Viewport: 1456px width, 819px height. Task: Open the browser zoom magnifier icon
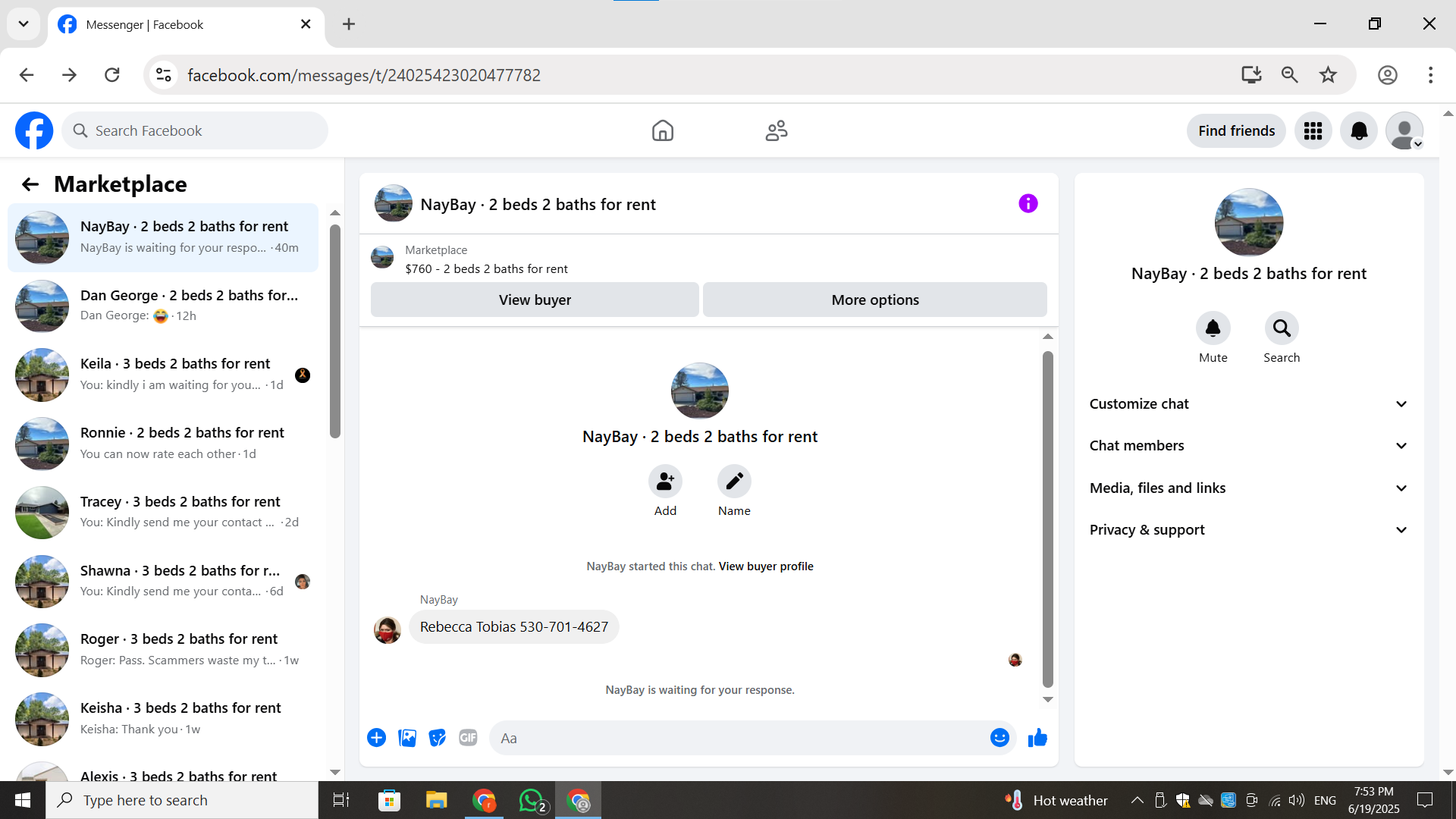(1289, 75)
